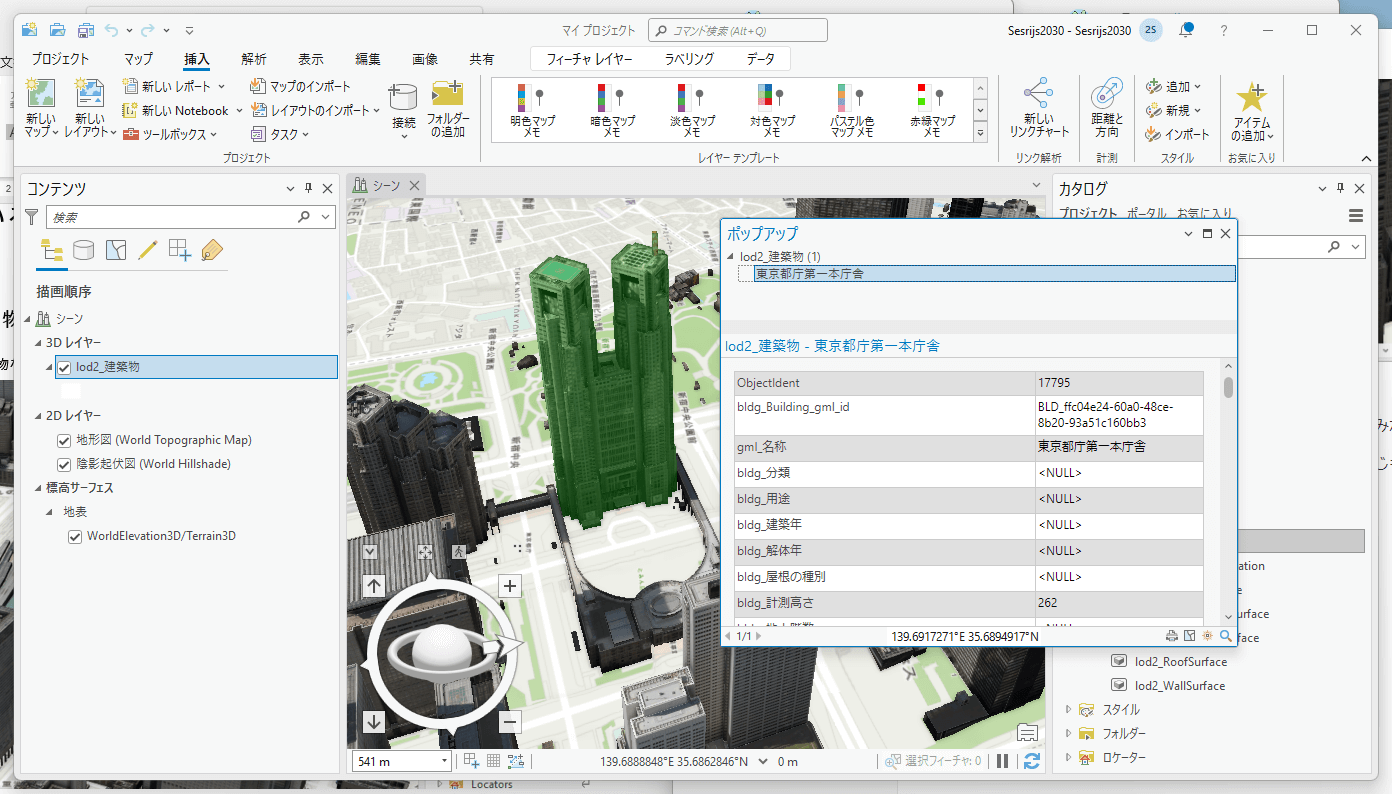Open the 表示 (View) ribbon tab
Screen dimensions: 1392x794
pyautogui.click(x=310, y=59)
